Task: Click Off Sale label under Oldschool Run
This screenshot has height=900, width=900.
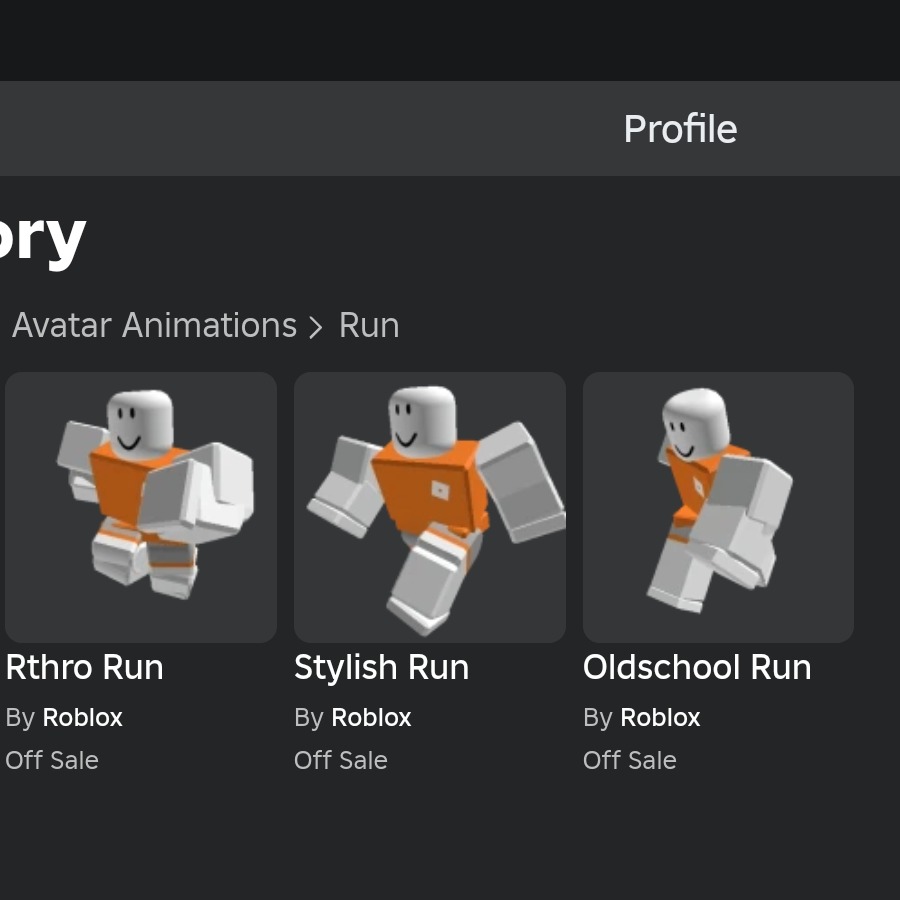Action: [x=630, y=760]
